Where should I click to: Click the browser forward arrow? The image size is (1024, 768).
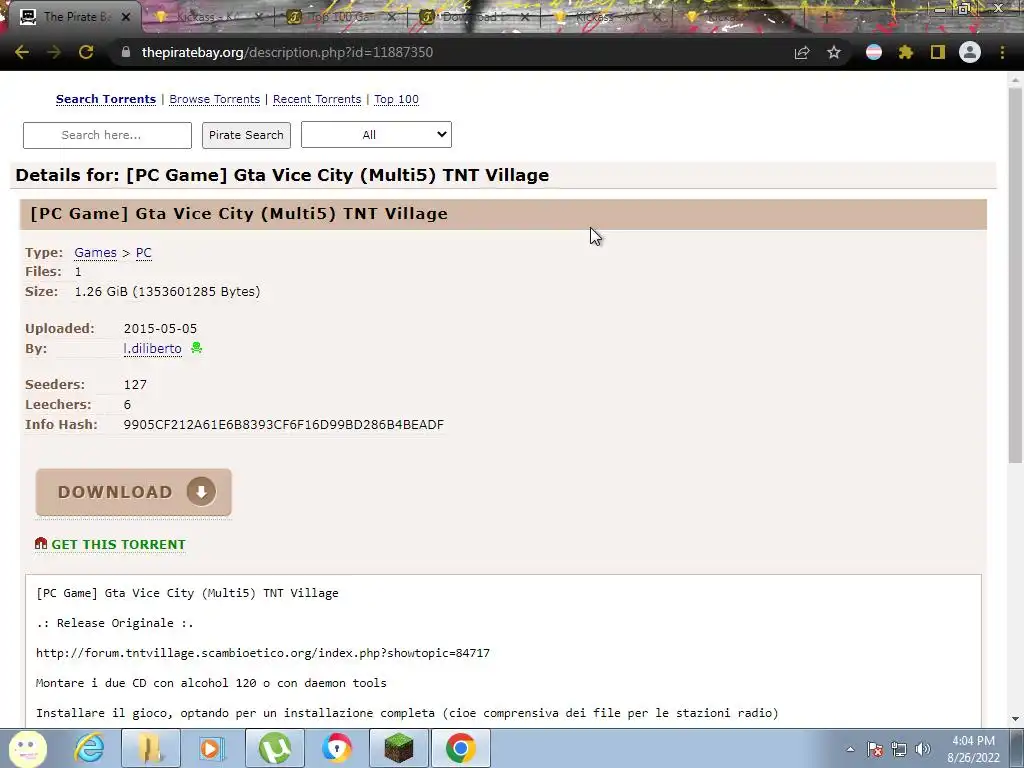tap(54, 52)
